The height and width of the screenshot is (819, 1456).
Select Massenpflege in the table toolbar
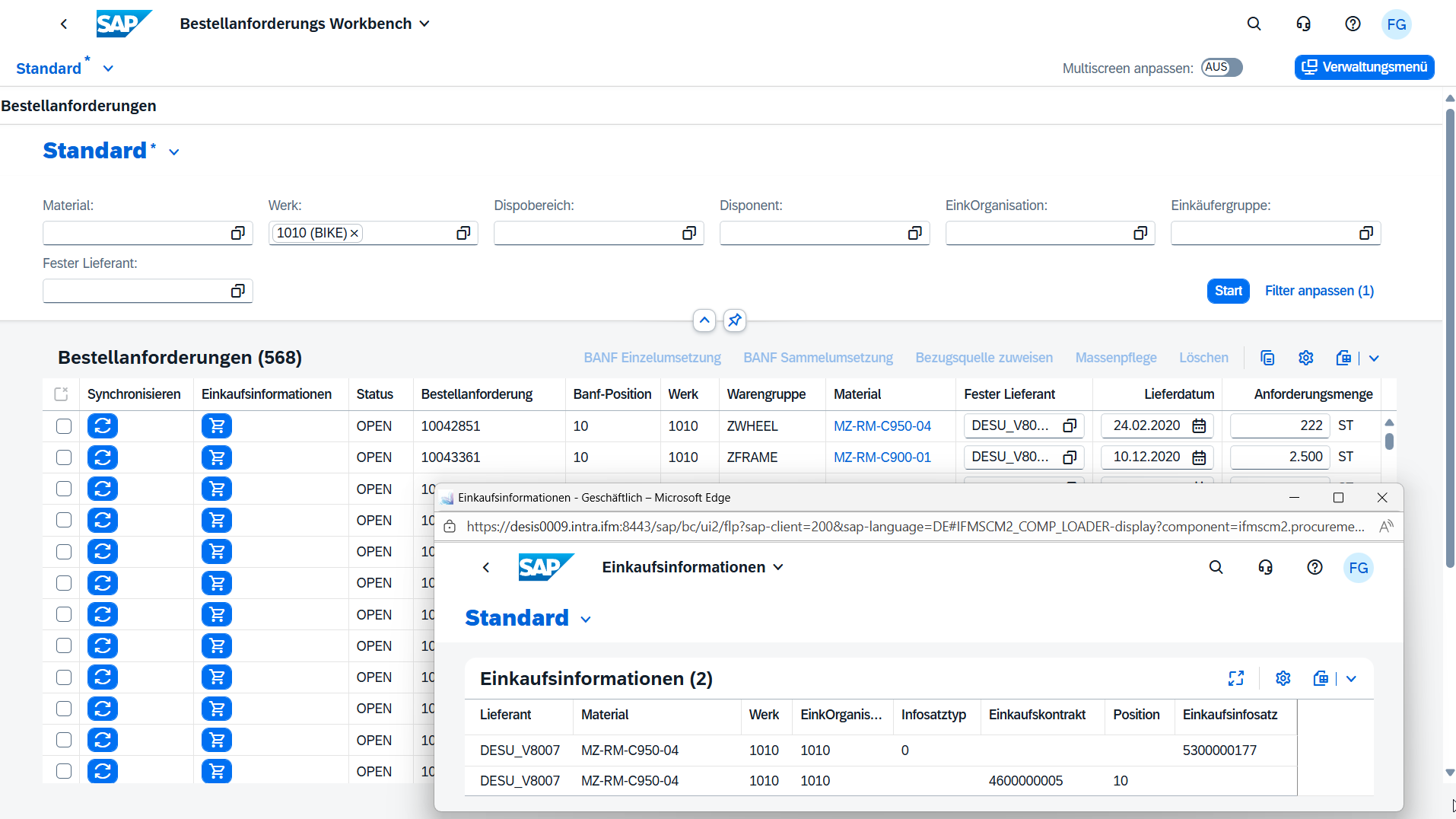tap(1116, 358)
